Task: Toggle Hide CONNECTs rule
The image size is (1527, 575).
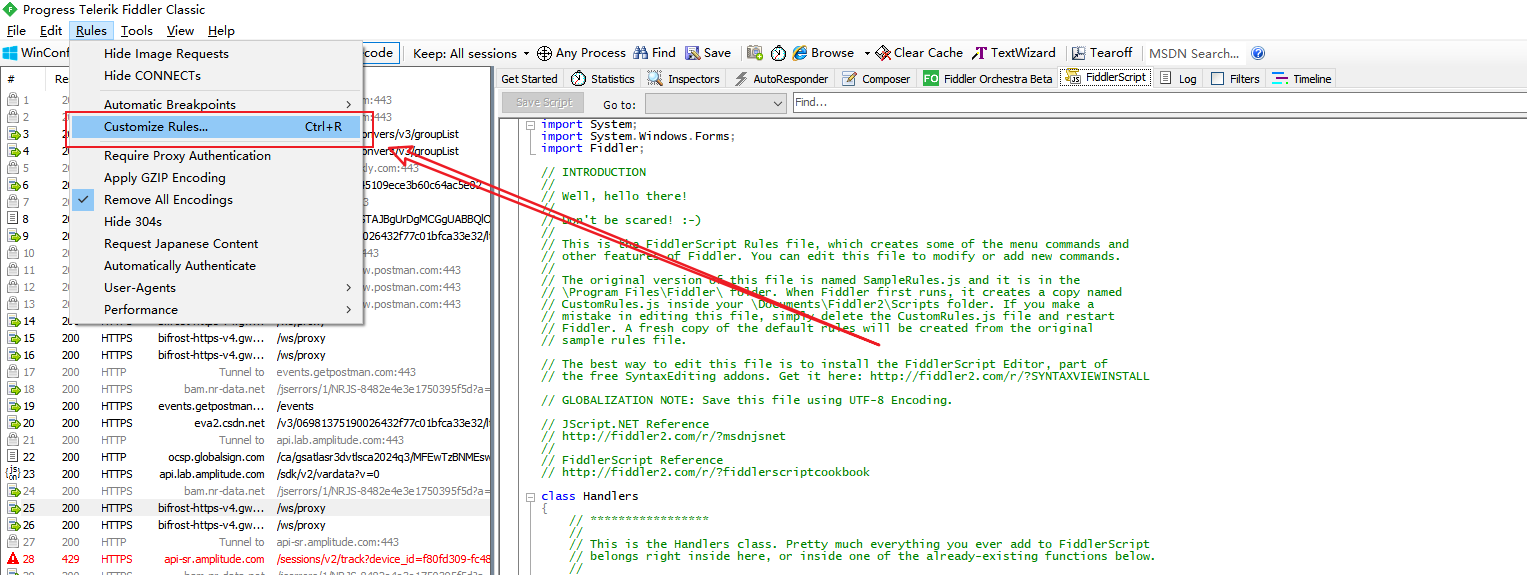Action: click(x=216, y=76)
